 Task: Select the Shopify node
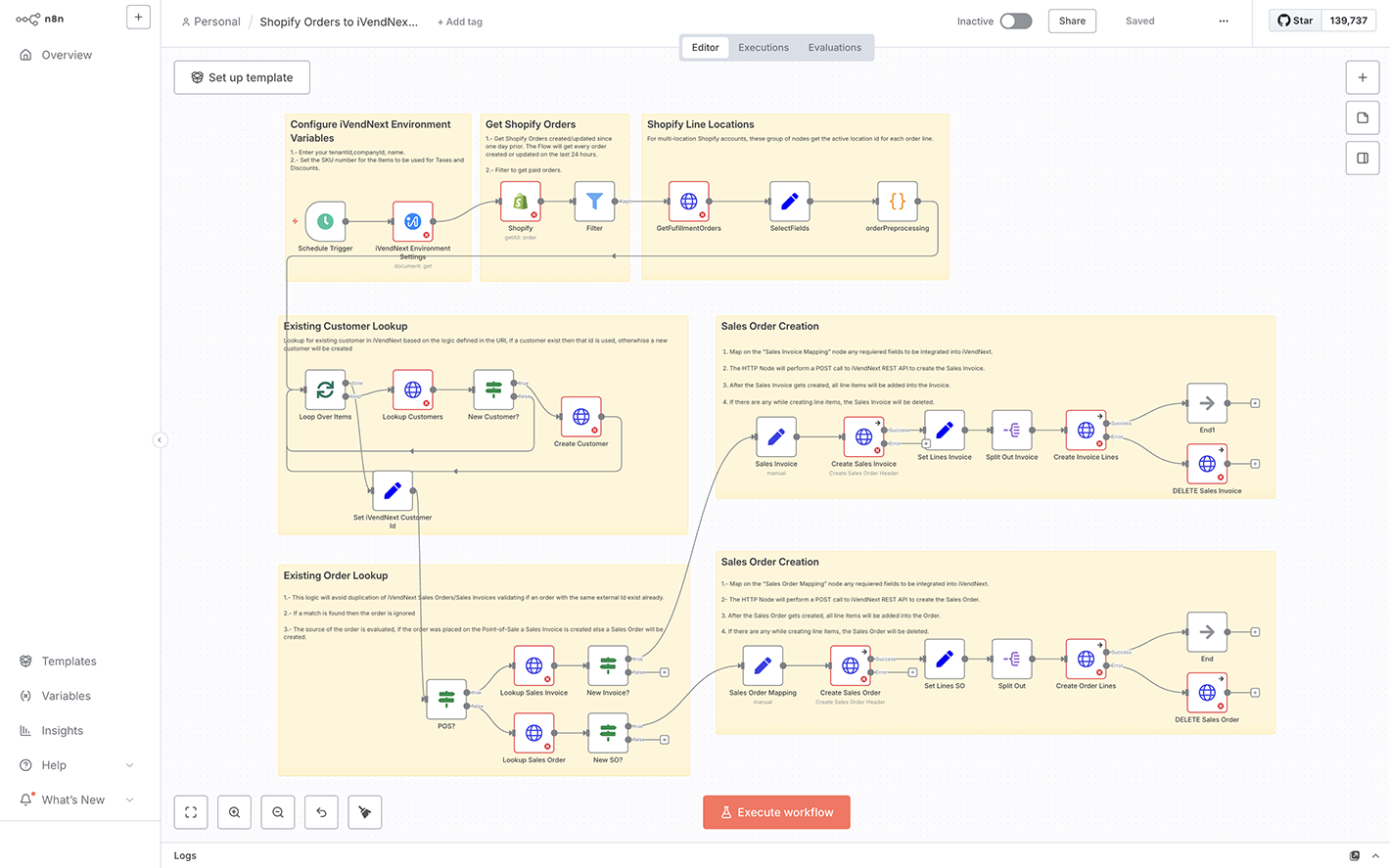(x=521, y=202)
